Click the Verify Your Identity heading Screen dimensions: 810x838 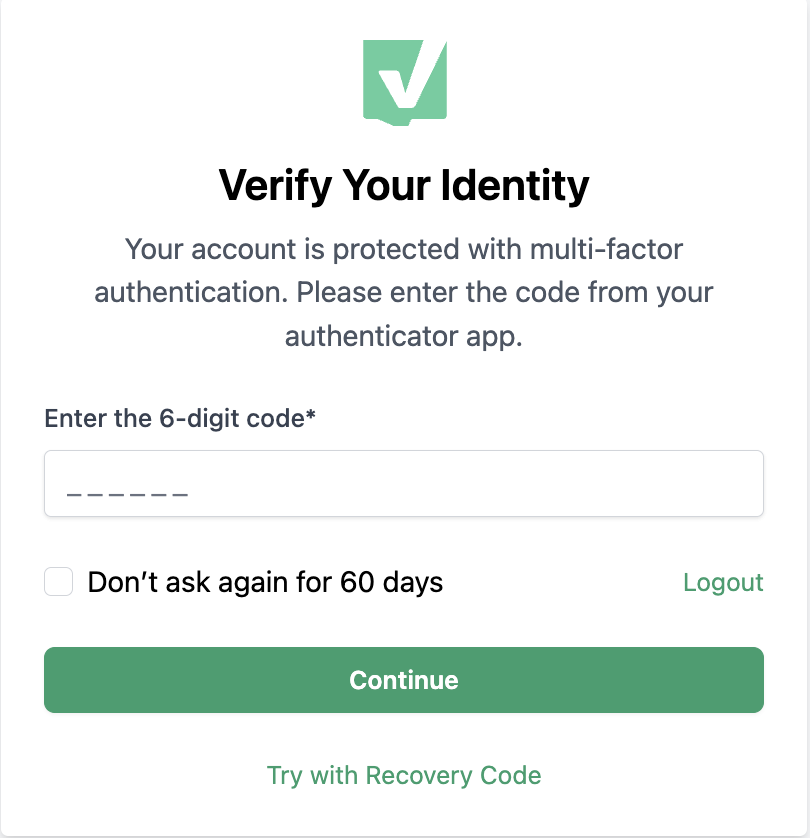[404, 185]
